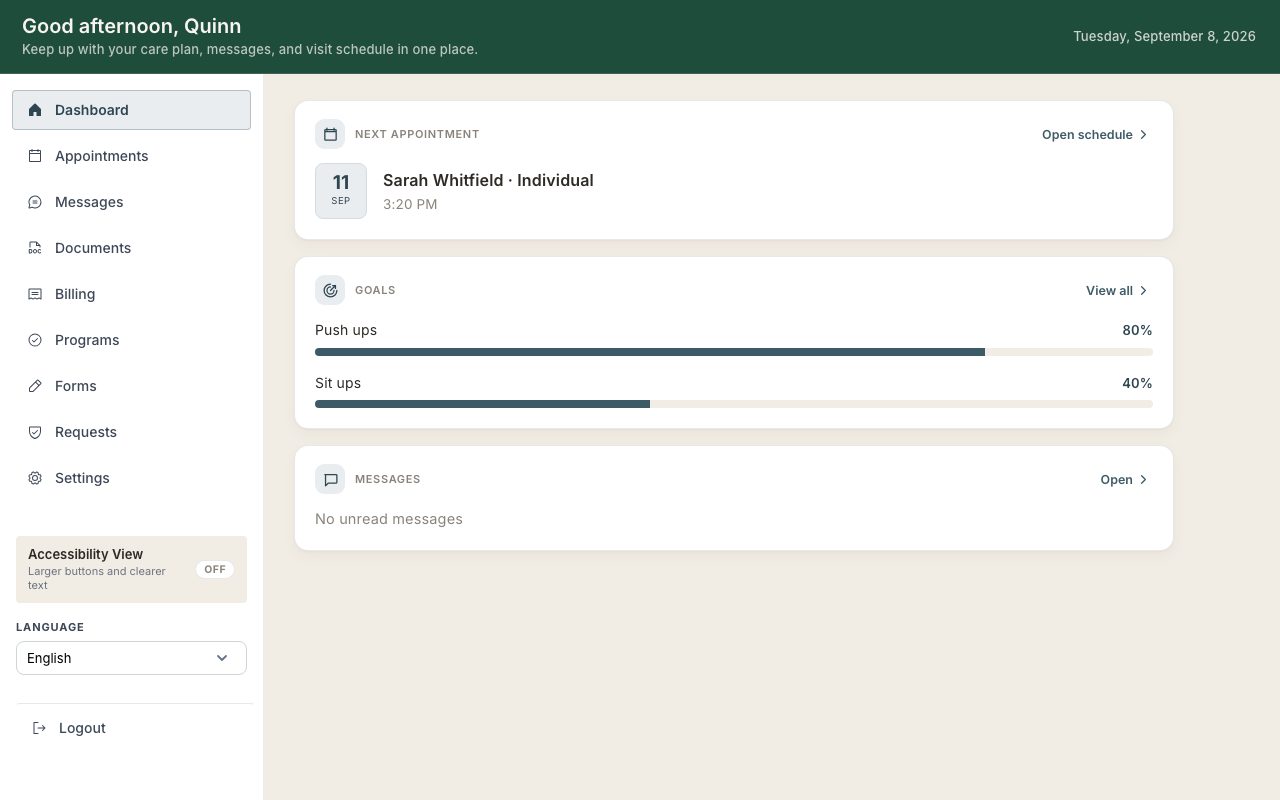The image size is (1280, 800).
Task: Click the Settings gear icon
Action: coord(35,478)
